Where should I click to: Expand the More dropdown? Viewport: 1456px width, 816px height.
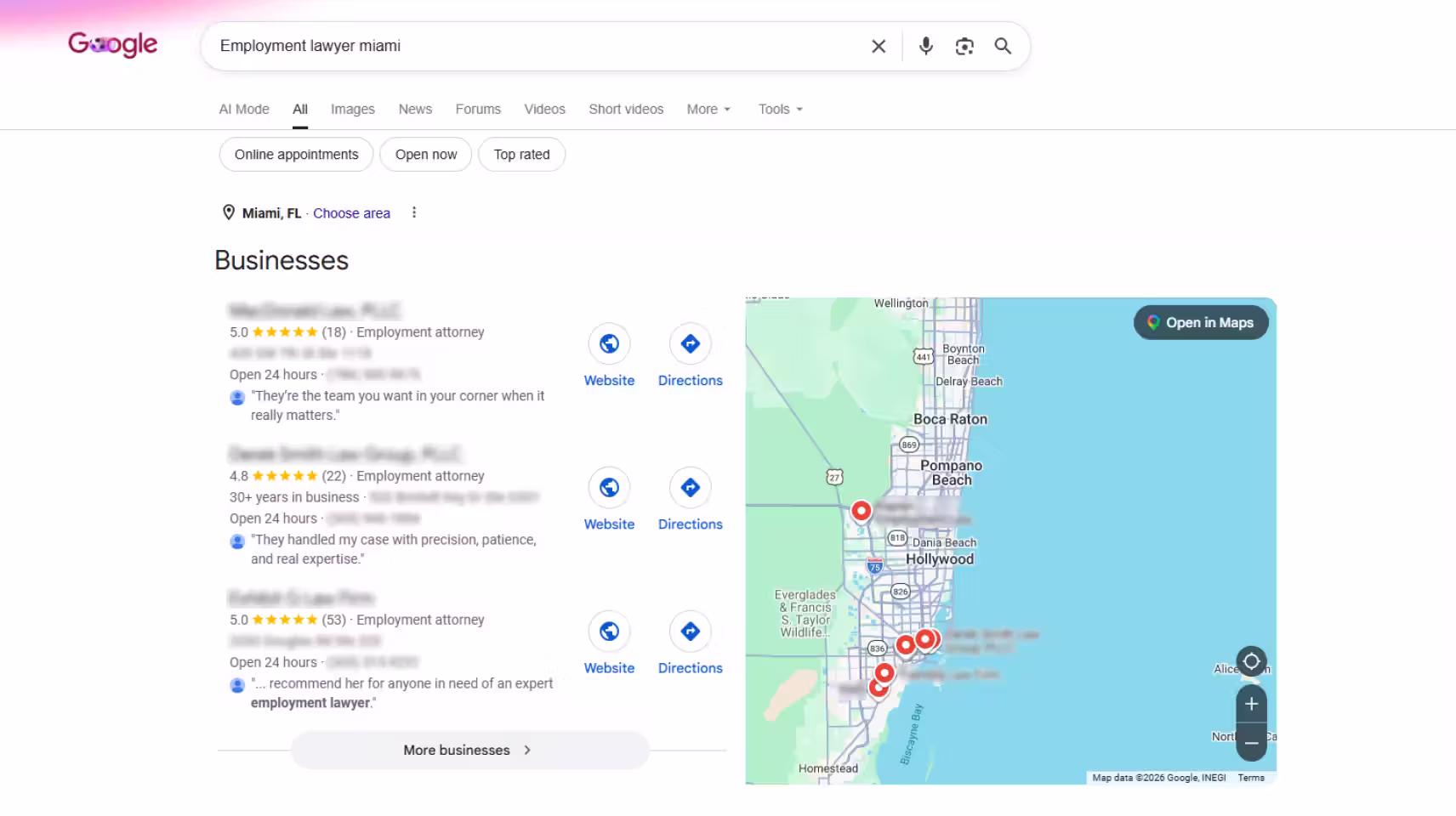[708, 109]
